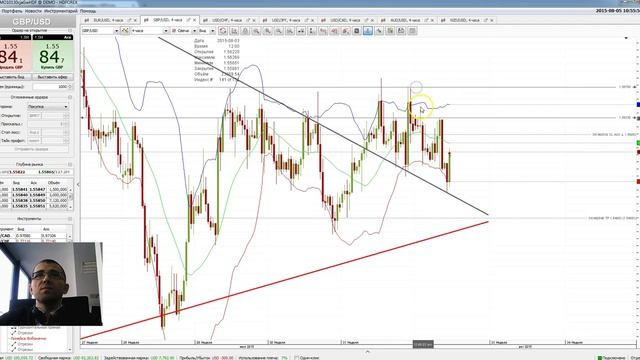Click the Выставить бид button
The image size is (640, 360).
pyautogui.click(x=16, y=77)
